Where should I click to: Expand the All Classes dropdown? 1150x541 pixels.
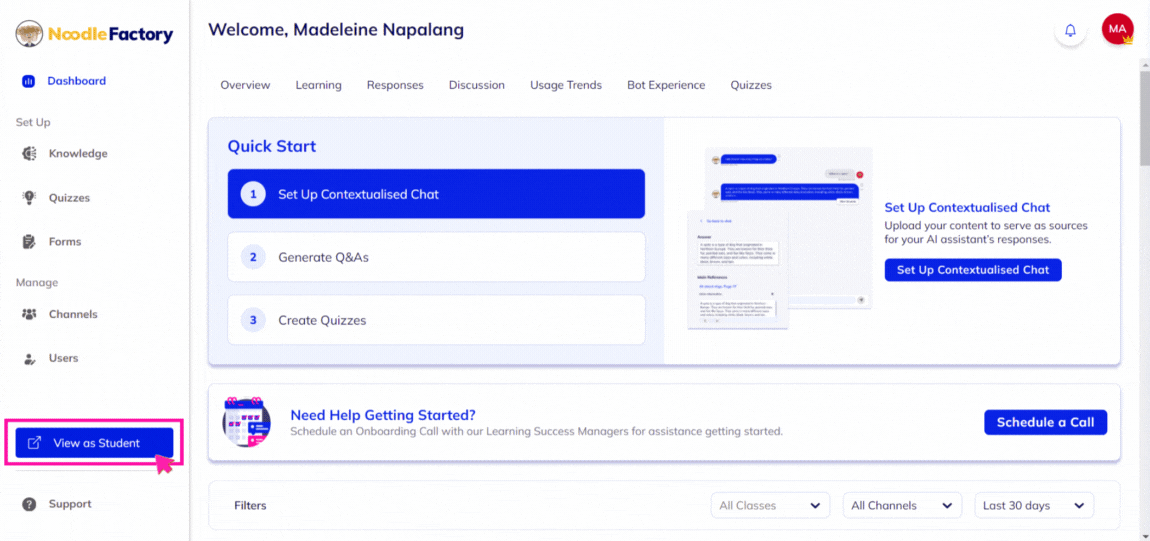click(770, 505)
